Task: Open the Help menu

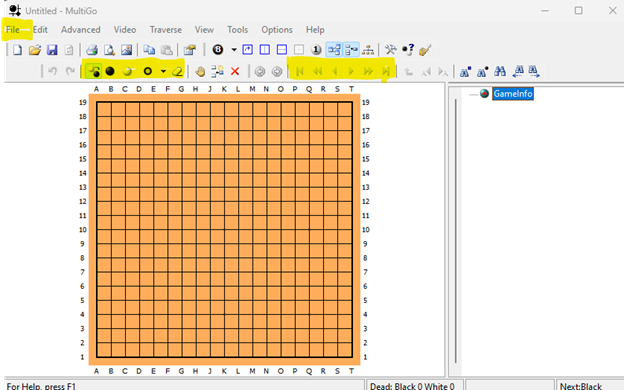Action: (x=315, y=30)
